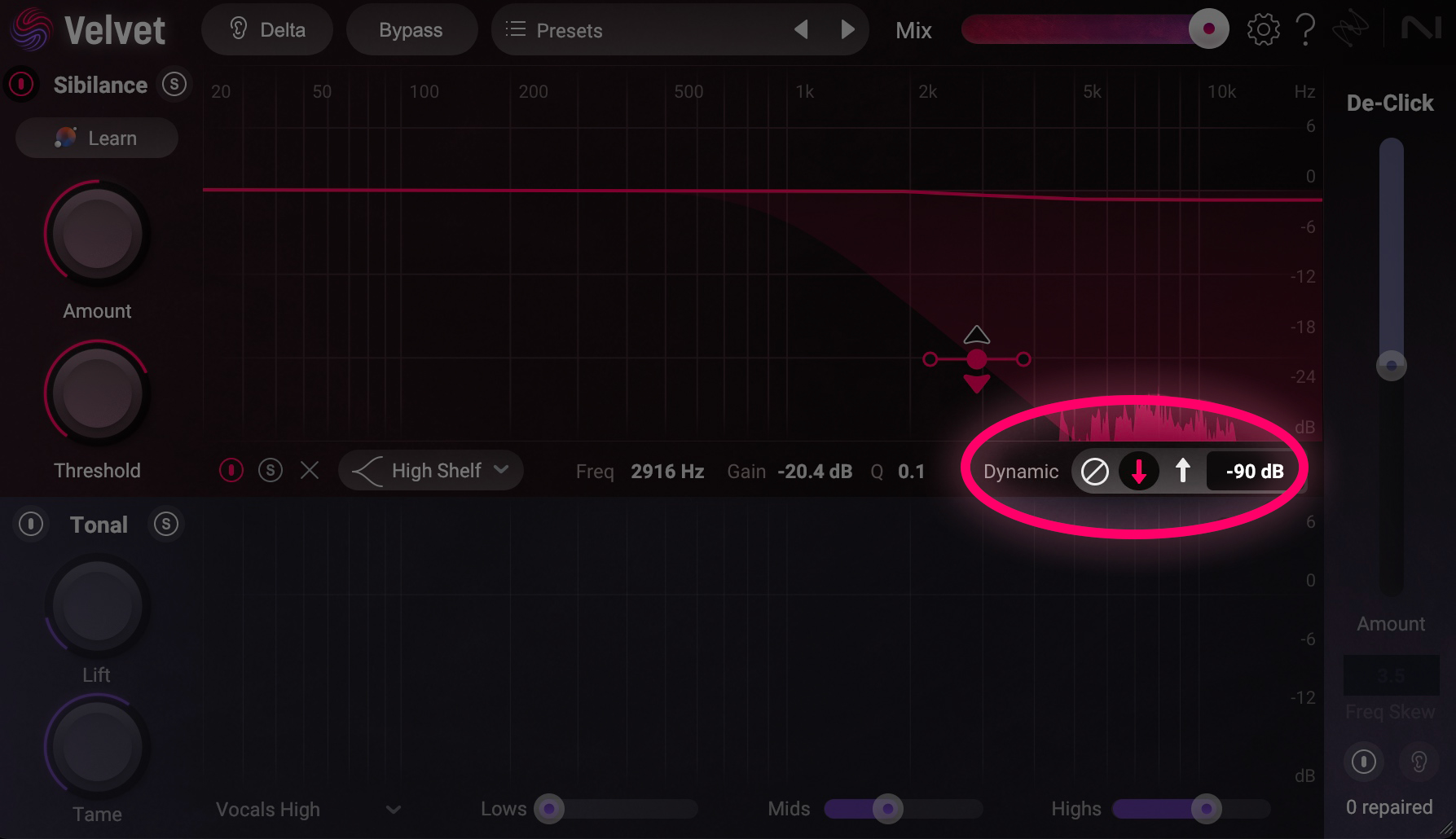The width and height of the screenshot is (1456, 839).
Task: Click the right Q handle of EQ node
Action: click(x=1024, y=359)
